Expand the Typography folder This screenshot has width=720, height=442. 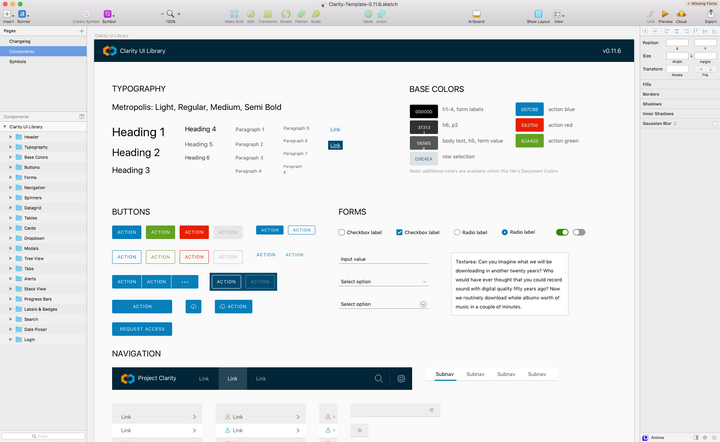tap(10, 147)
